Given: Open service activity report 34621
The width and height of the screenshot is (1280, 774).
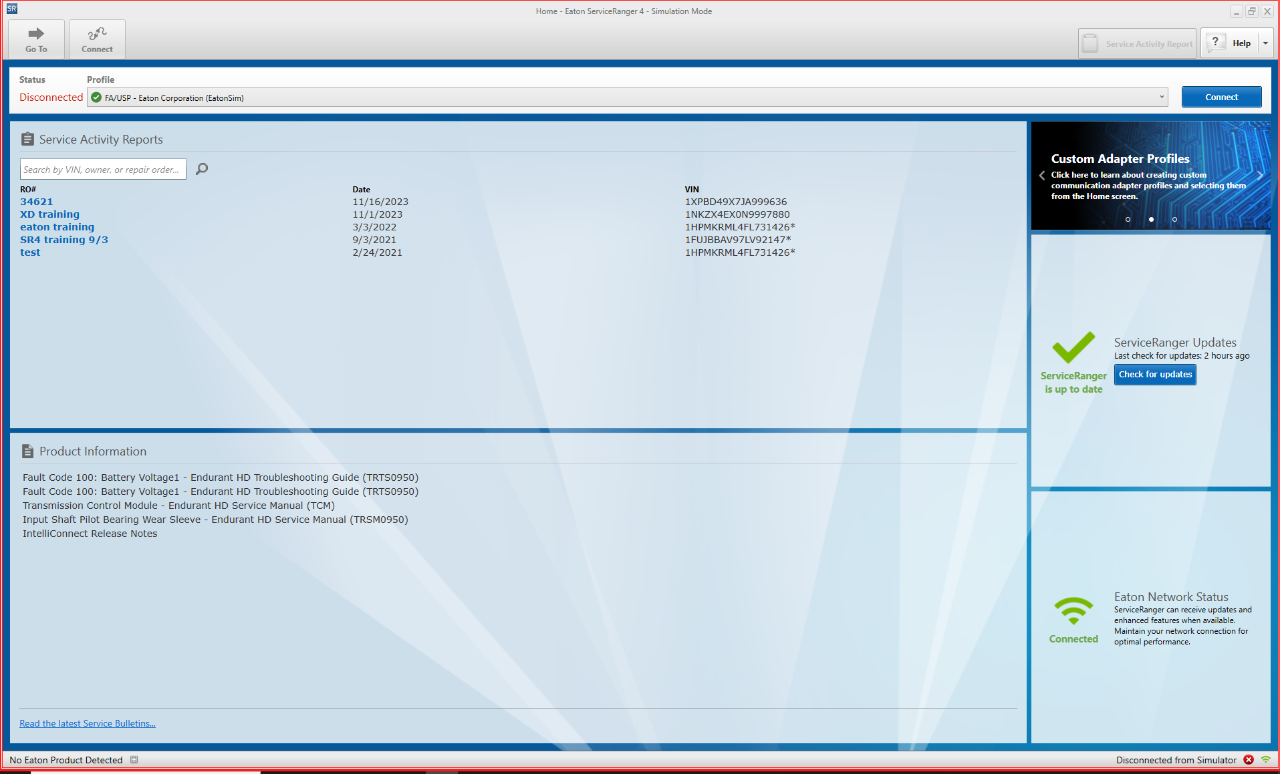Looking at the screenshot, I should point(36,201).
